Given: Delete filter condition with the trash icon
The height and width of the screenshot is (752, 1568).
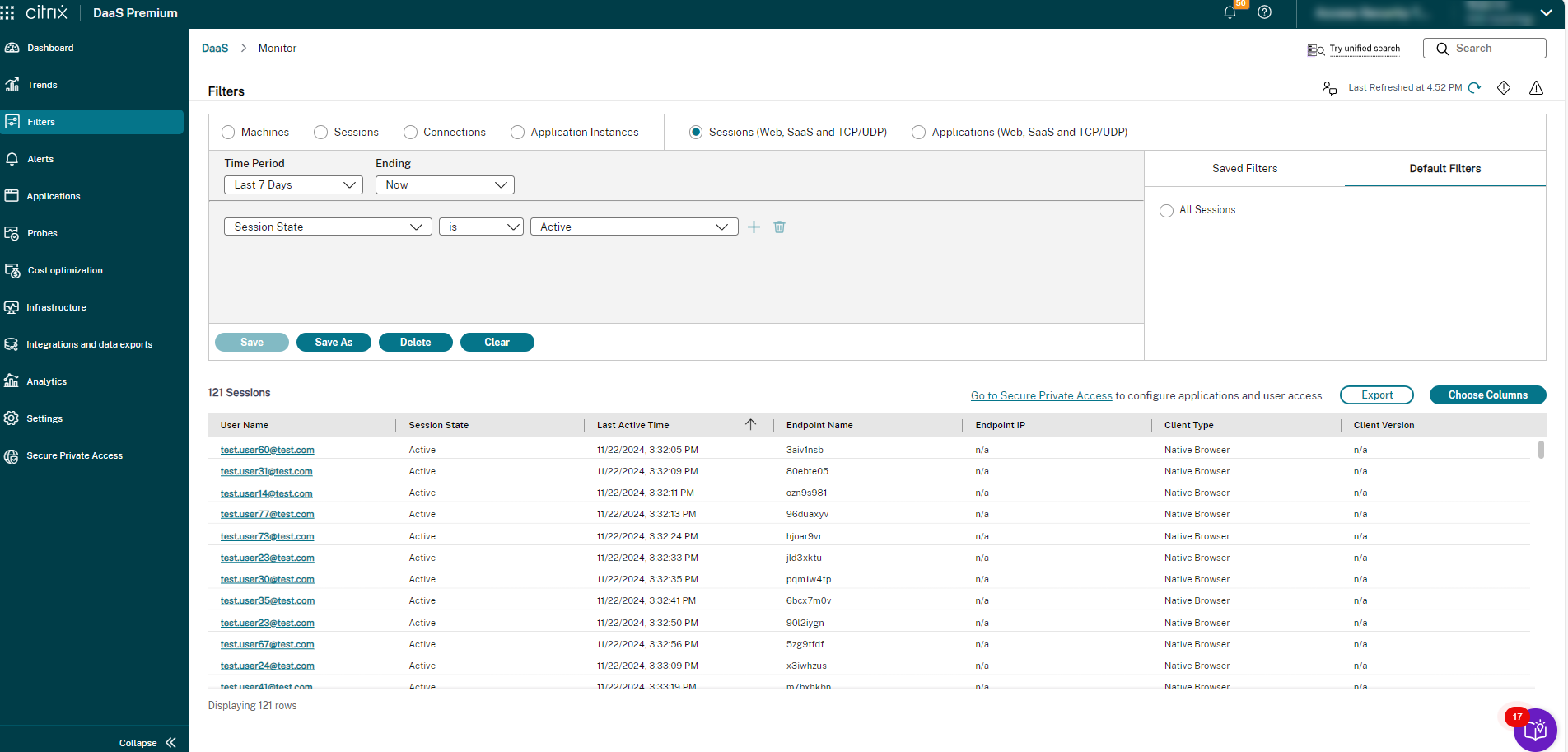Looking at the screenshot, I should (779, 227).
